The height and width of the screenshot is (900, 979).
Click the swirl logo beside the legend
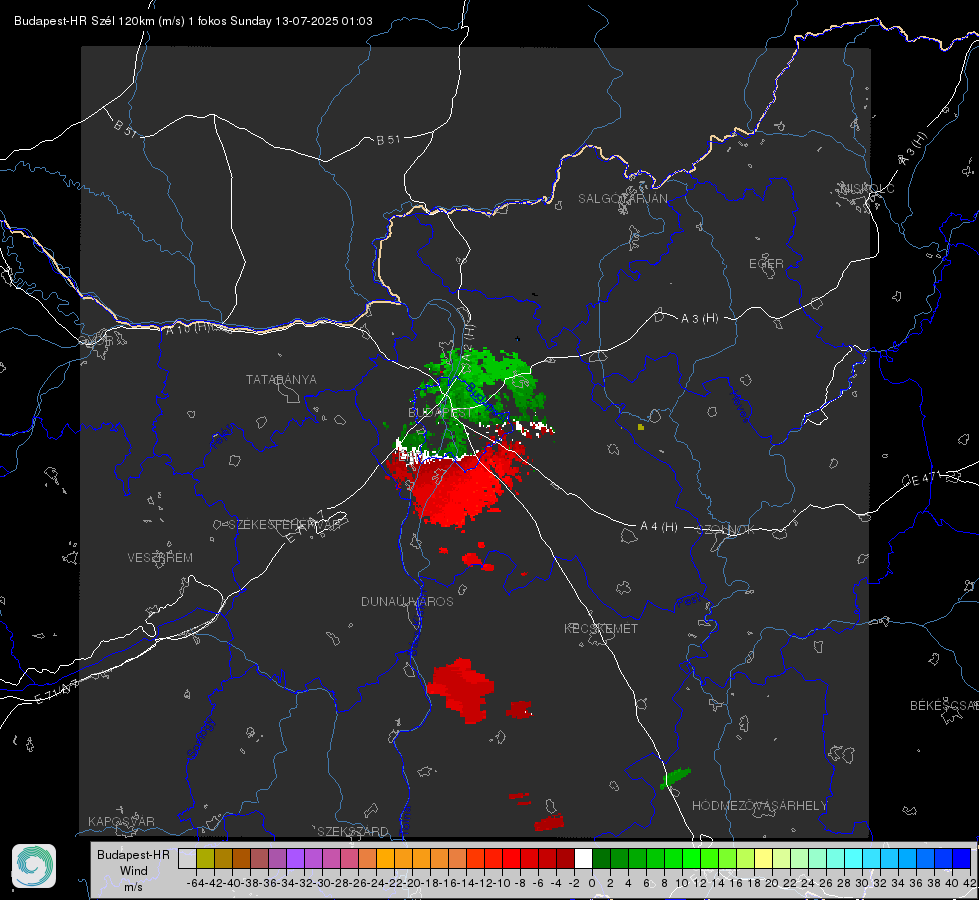pyautogui.click(x=34, y=866)
